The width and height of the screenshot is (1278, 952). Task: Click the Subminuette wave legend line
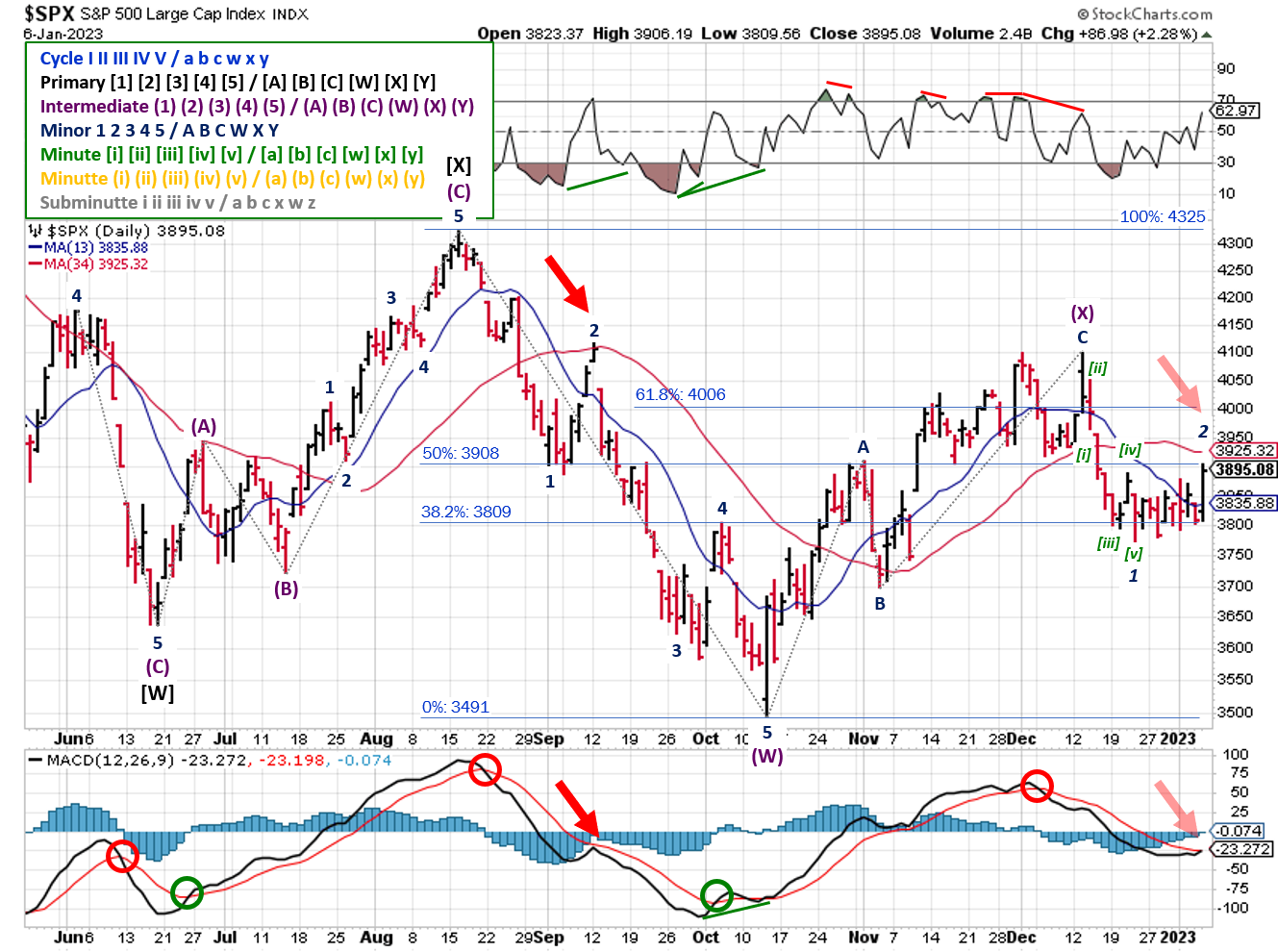point(178,203)
